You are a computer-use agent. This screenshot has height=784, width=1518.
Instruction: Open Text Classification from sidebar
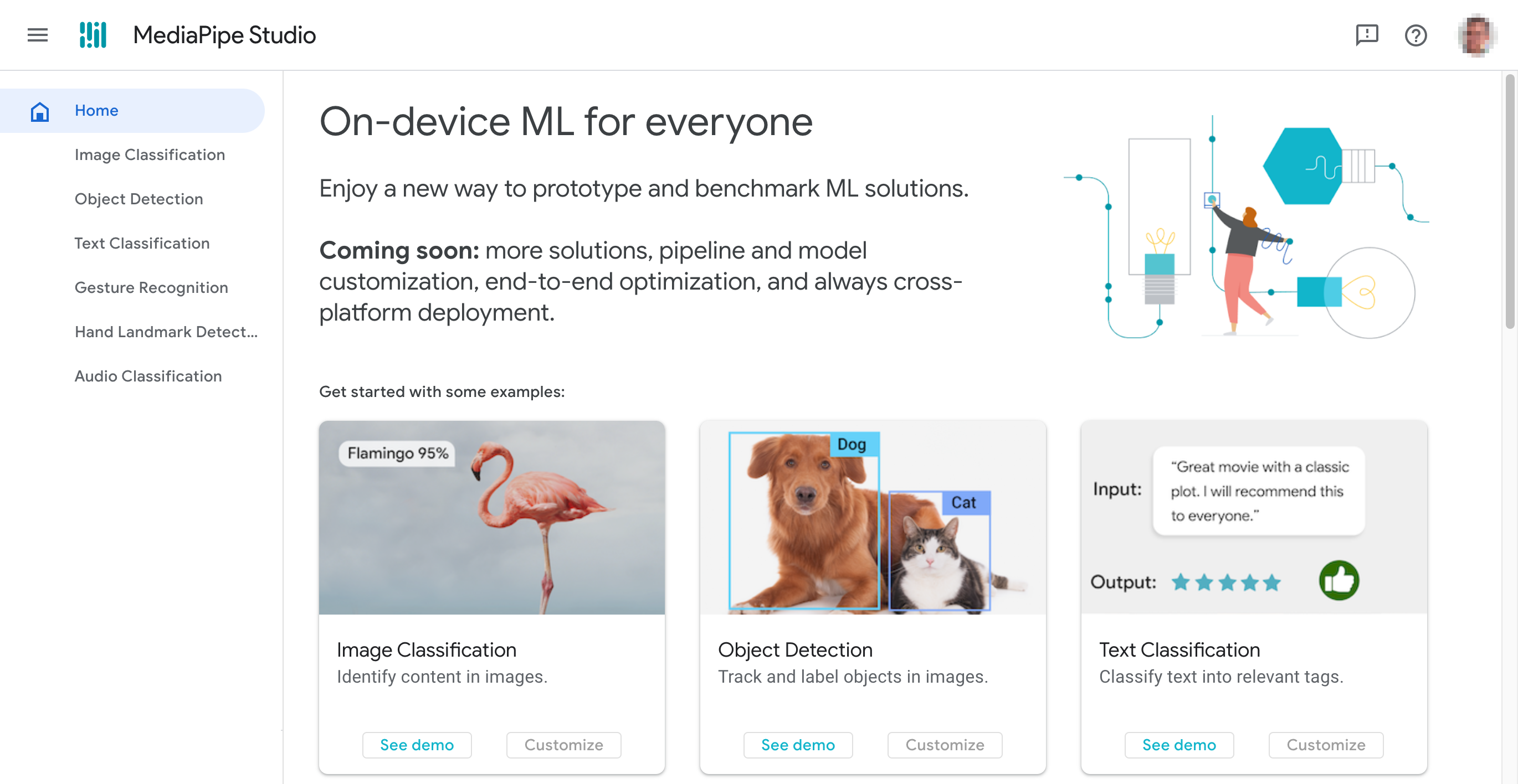point(142,243)
